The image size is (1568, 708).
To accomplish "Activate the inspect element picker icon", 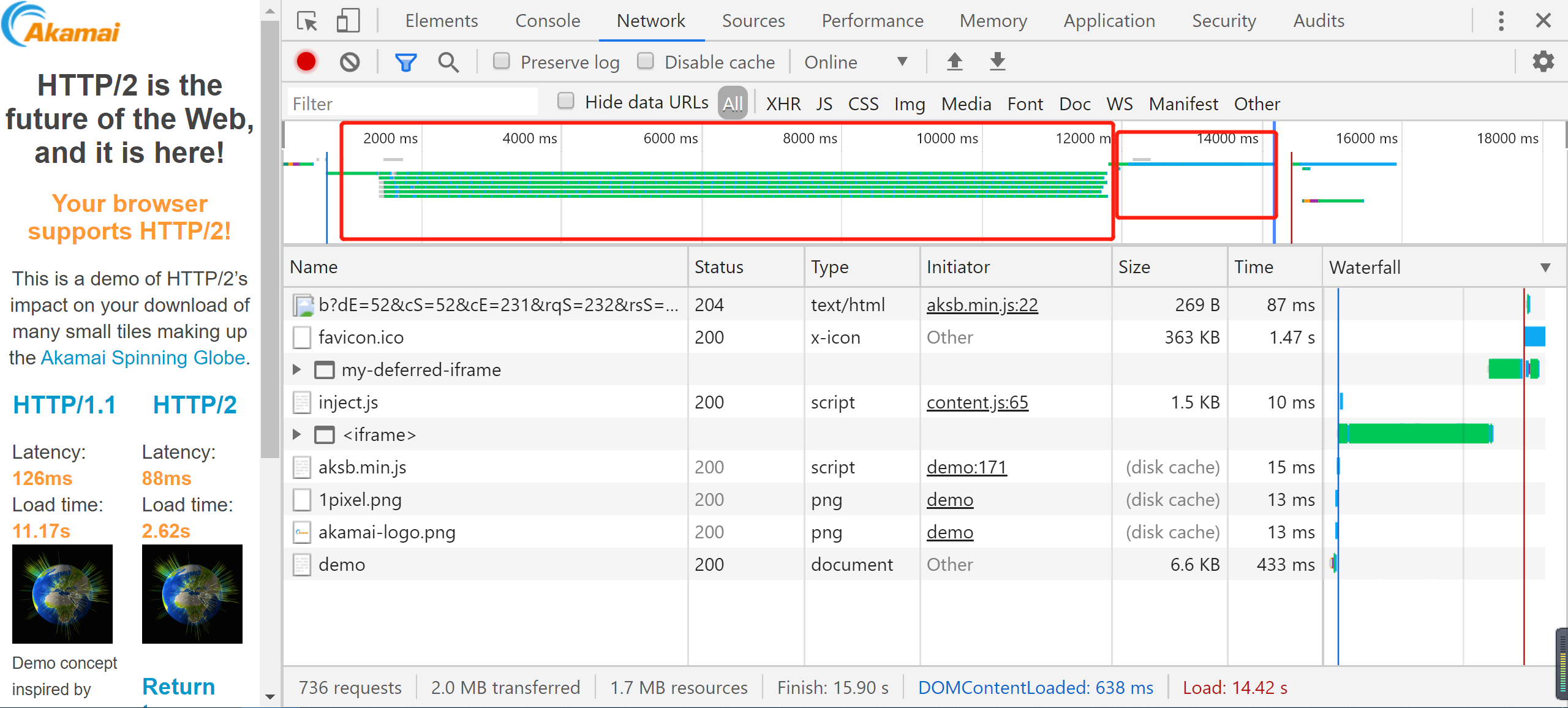I will point(307,21).
